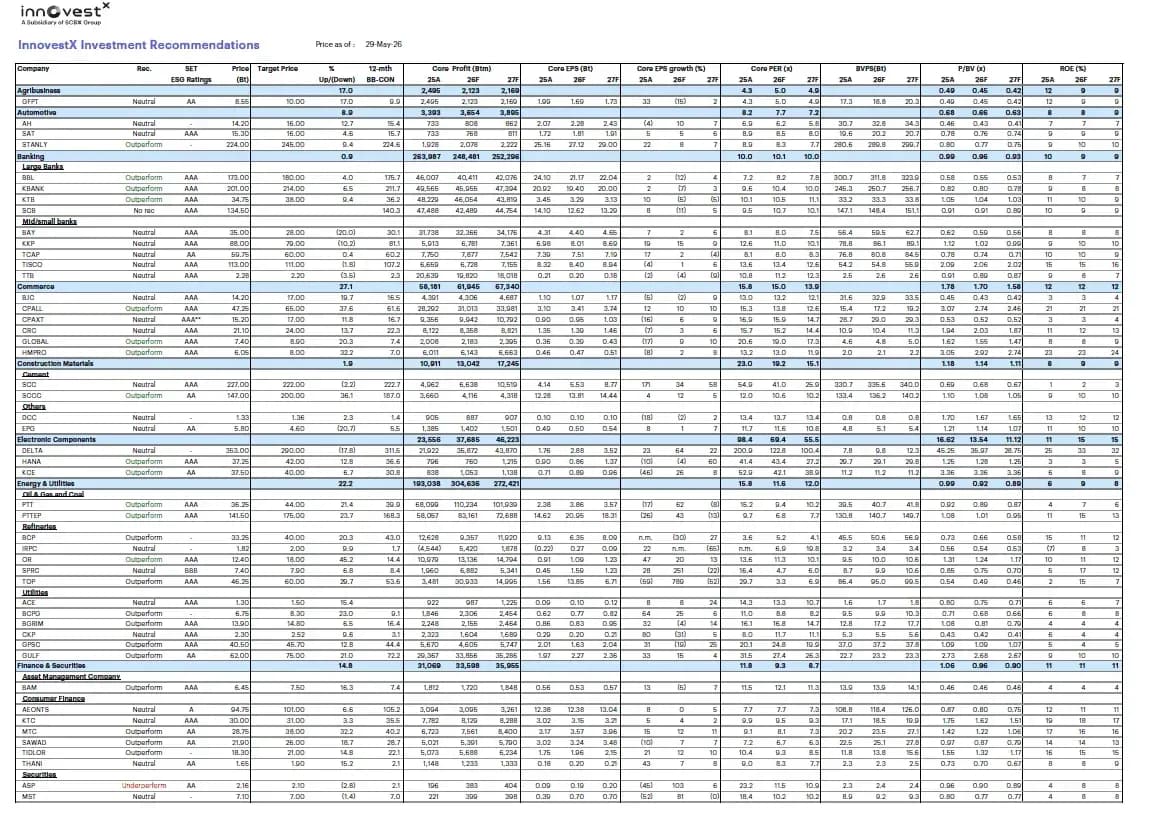Click the BAM company ticker

pos(29,688)
